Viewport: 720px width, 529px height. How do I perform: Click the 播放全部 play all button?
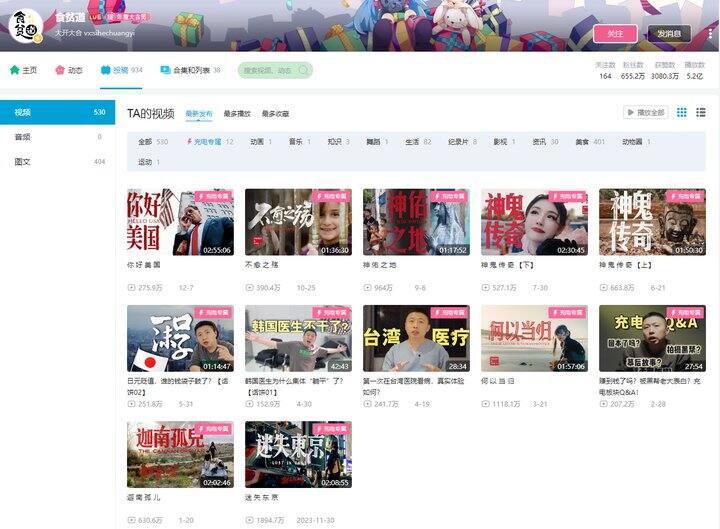pos(645,113)
